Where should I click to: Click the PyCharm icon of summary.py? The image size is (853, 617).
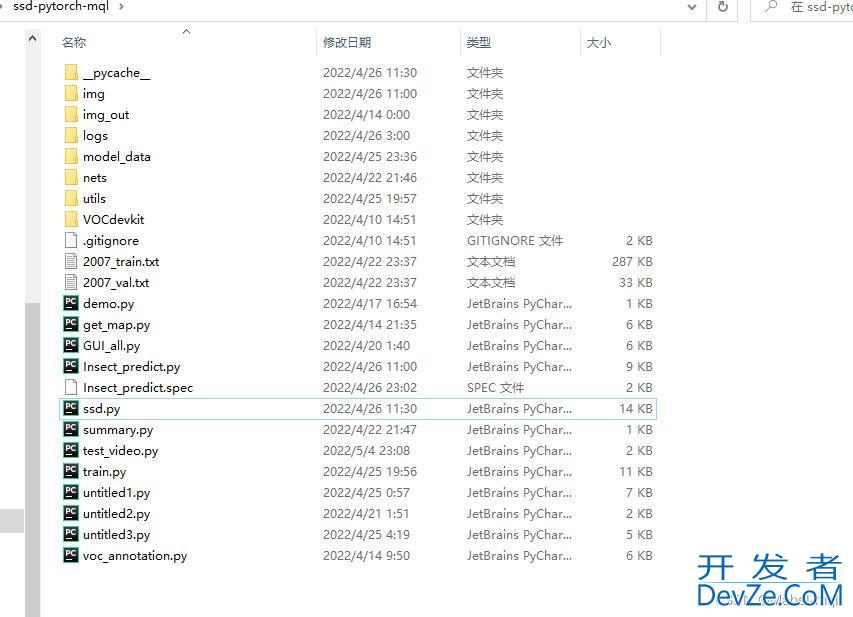[71, 429]
